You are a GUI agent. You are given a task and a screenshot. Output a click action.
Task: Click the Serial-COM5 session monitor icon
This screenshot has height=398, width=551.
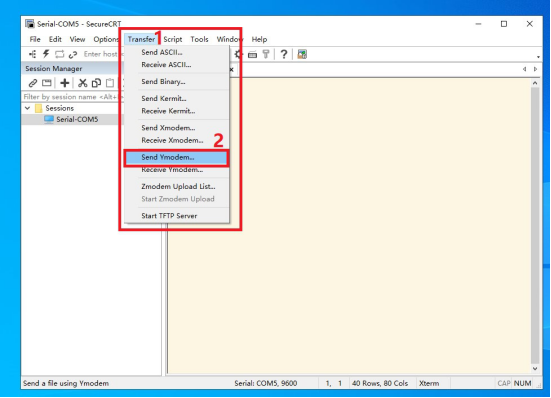coord(49,119)
